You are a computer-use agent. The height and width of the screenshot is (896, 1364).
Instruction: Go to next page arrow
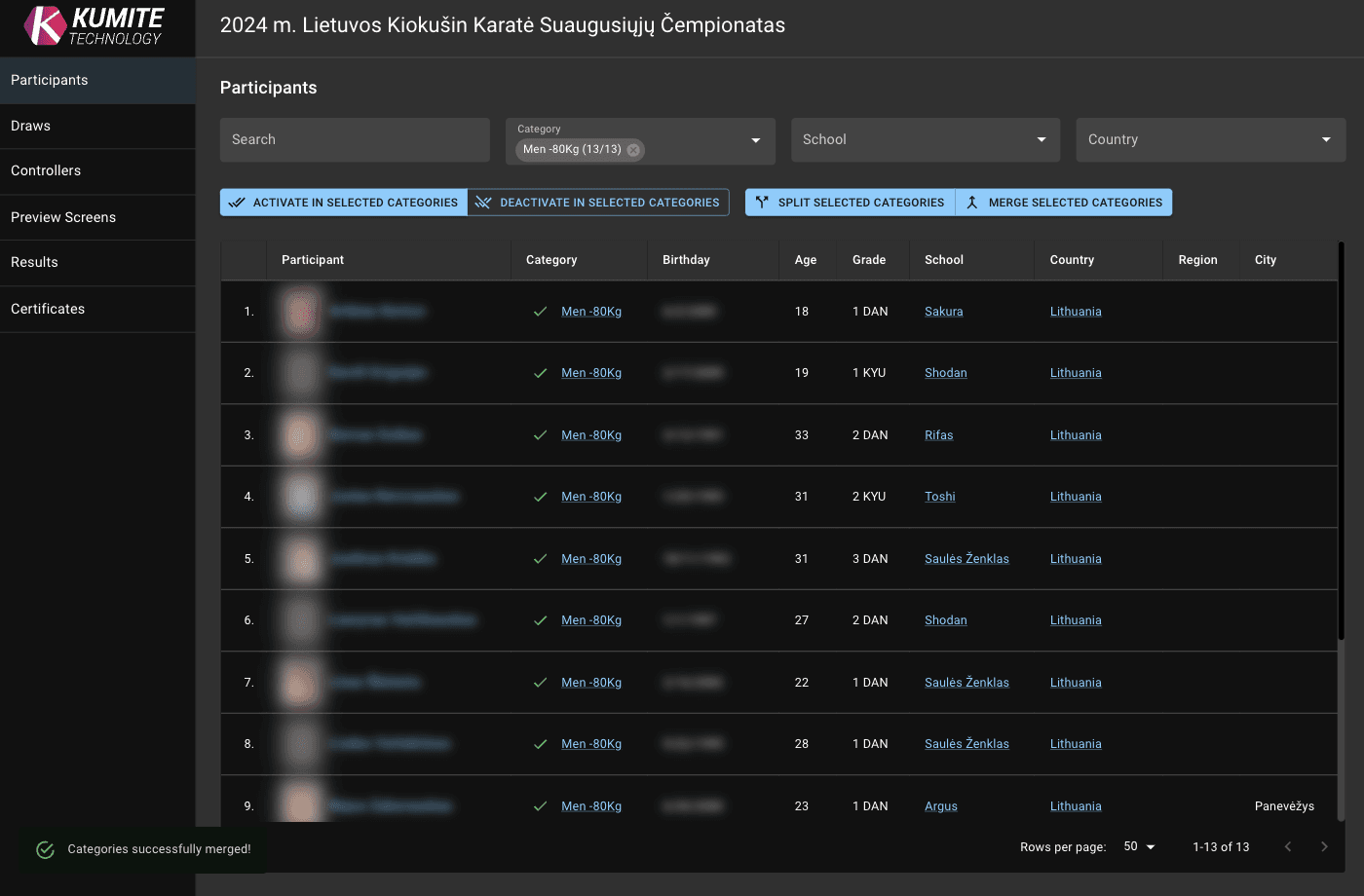pyautogui.click(x=1324, y=846)
